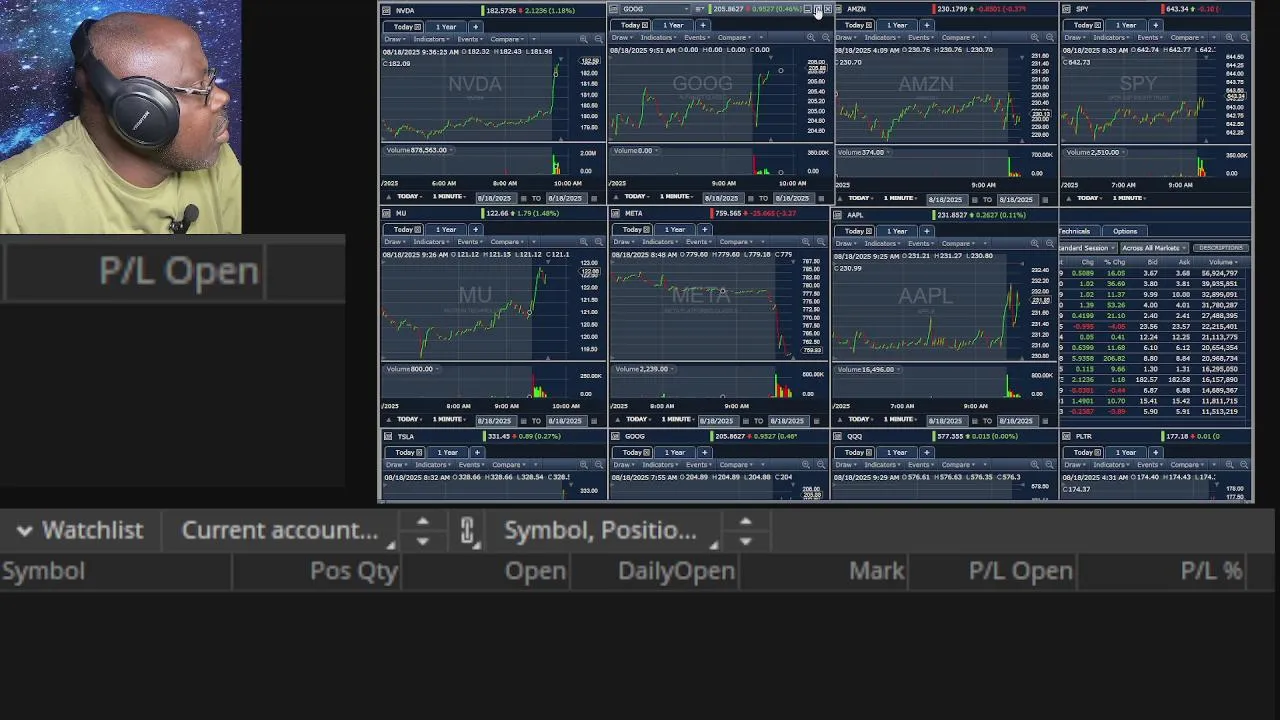Open Symbol, Position columns dropdown

point(609,531)
